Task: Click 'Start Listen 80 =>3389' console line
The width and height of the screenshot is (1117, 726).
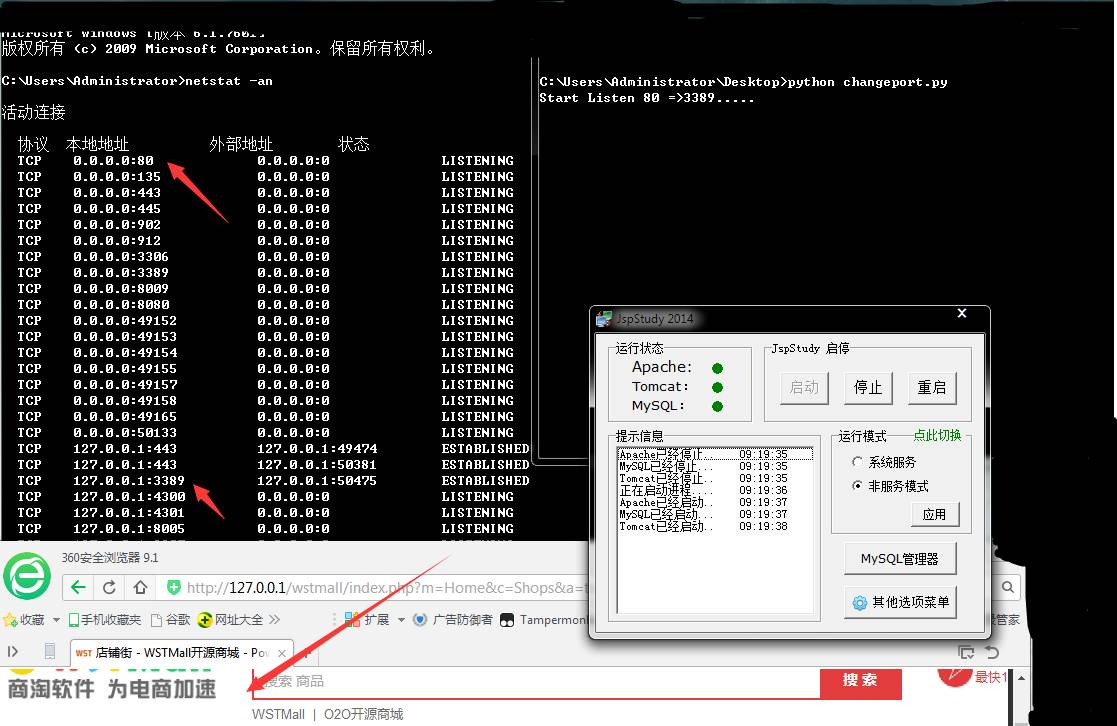Action: point(647,98)
